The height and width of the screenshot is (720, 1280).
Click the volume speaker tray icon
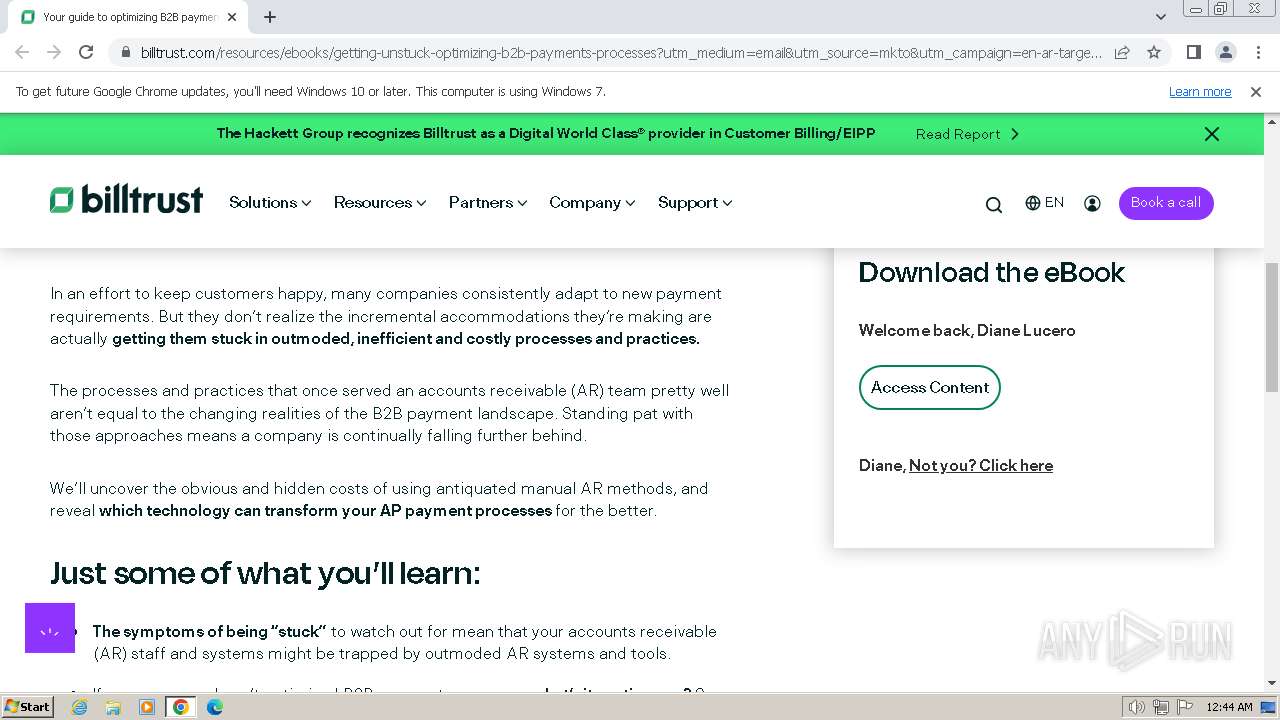pyautogui.click(x=1138, y=707)
